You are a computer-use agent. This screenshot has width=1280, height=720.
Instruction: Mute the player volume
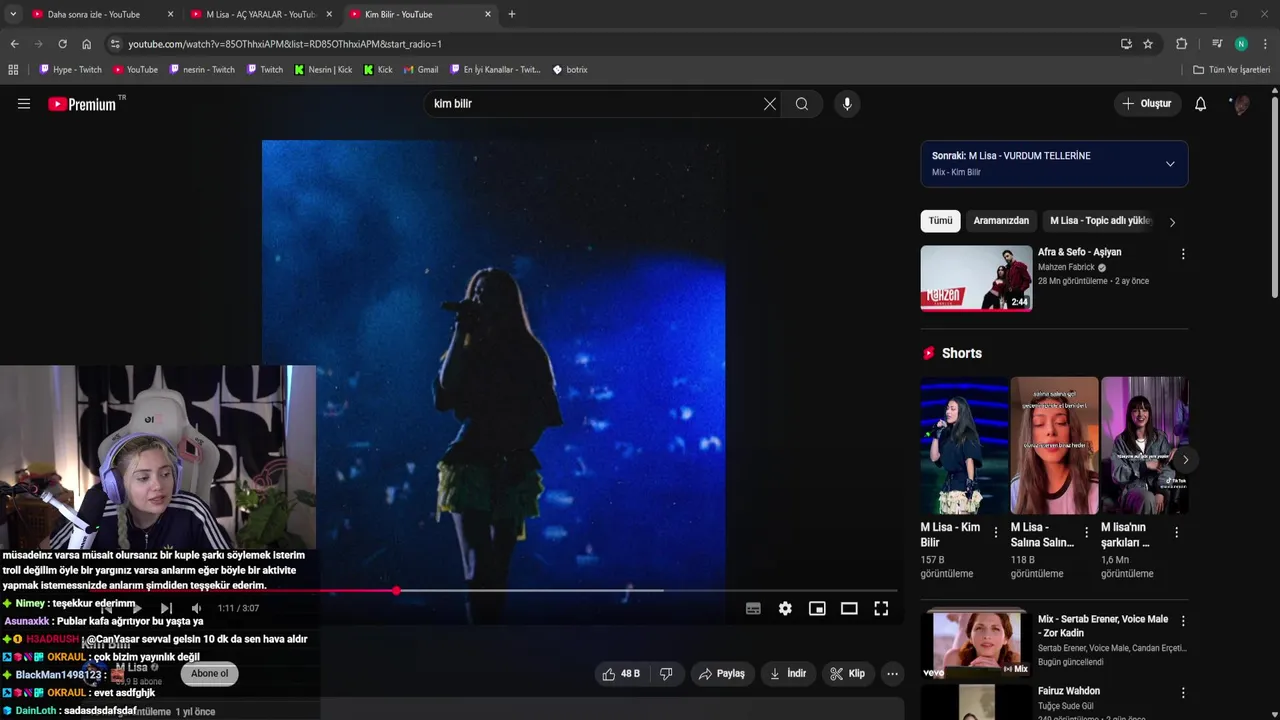coord(196,608)
